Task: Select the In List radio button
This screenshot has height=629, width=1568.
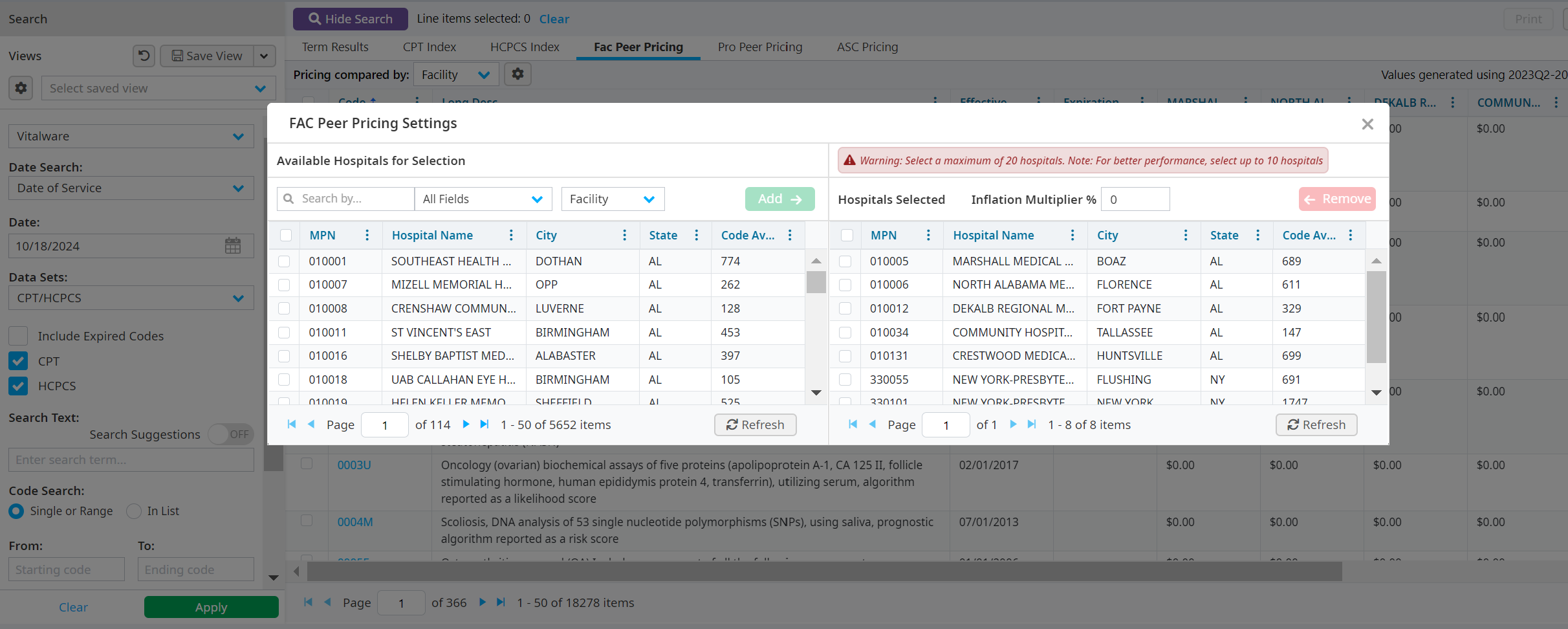Action: point(134,511)
